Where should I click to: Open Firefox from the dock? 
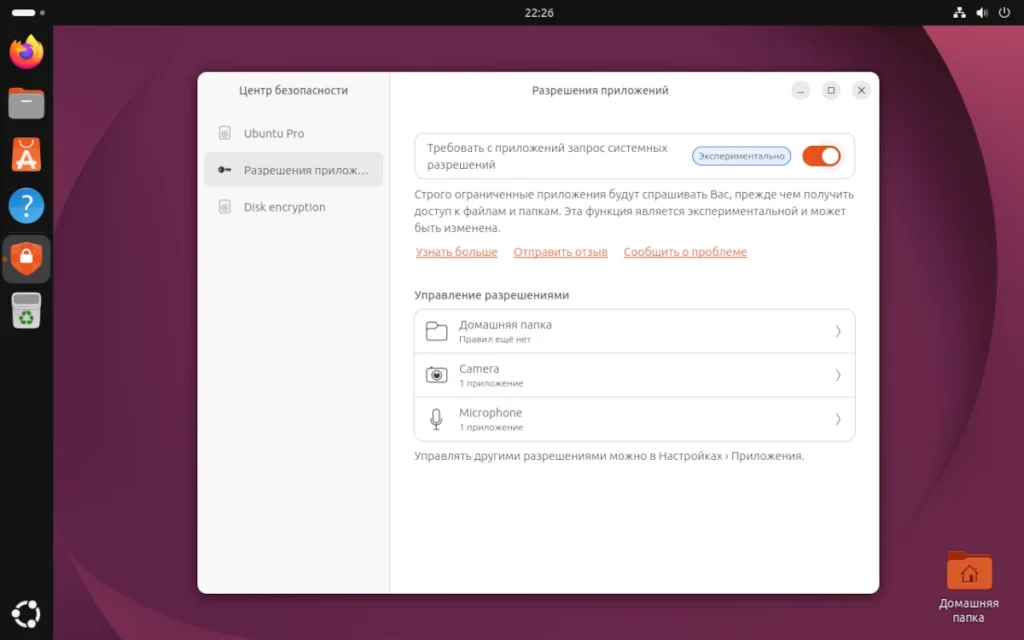tap(26, 52)
